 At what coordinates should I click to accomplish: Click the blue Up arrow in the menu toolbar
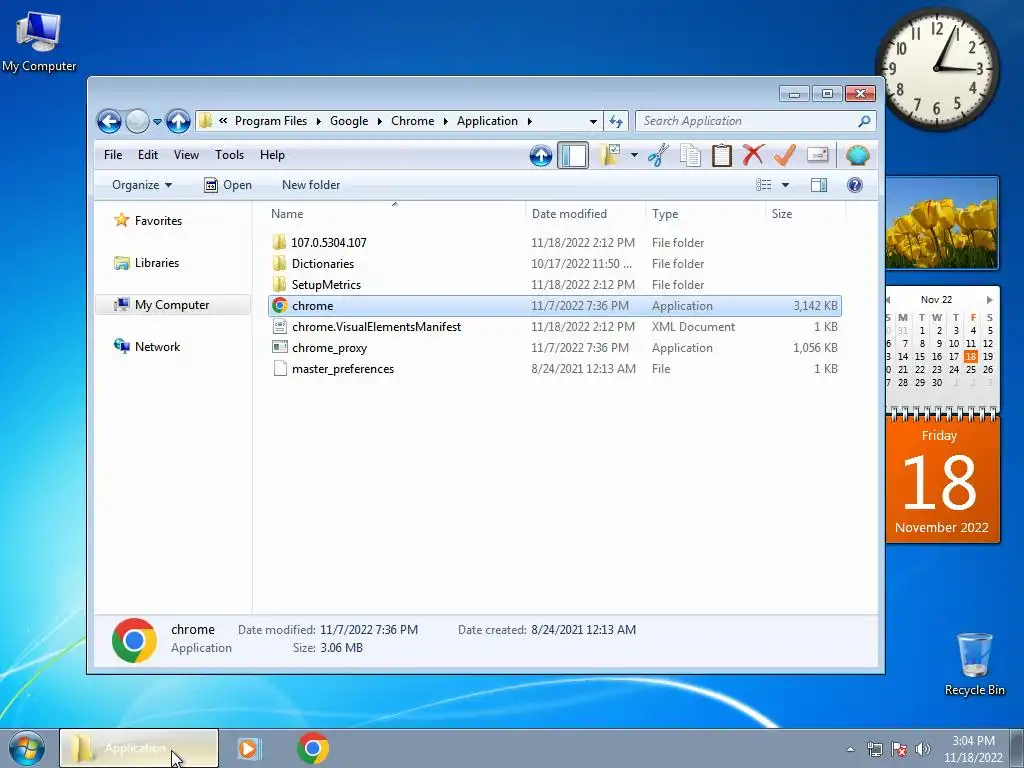click(x=541, y=155)
